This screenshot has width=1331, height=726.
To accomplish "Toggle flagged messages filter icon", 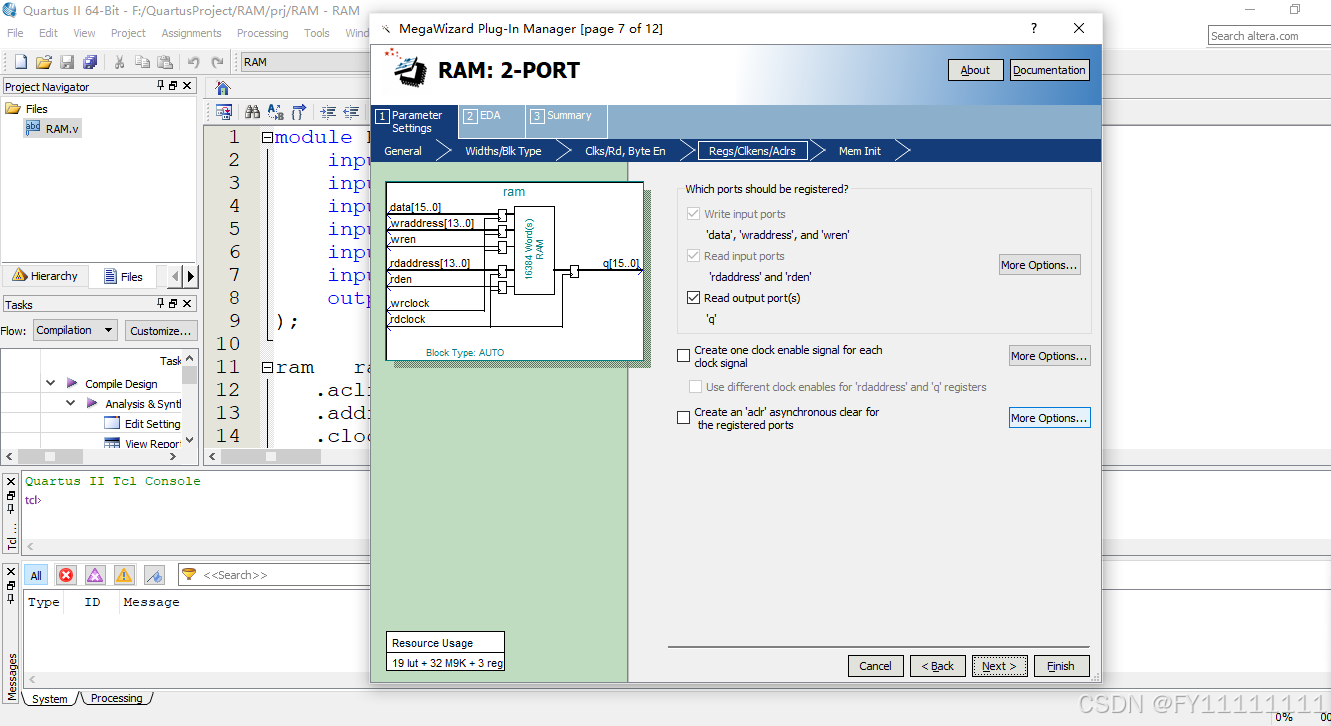I will [x=154, y=575].
